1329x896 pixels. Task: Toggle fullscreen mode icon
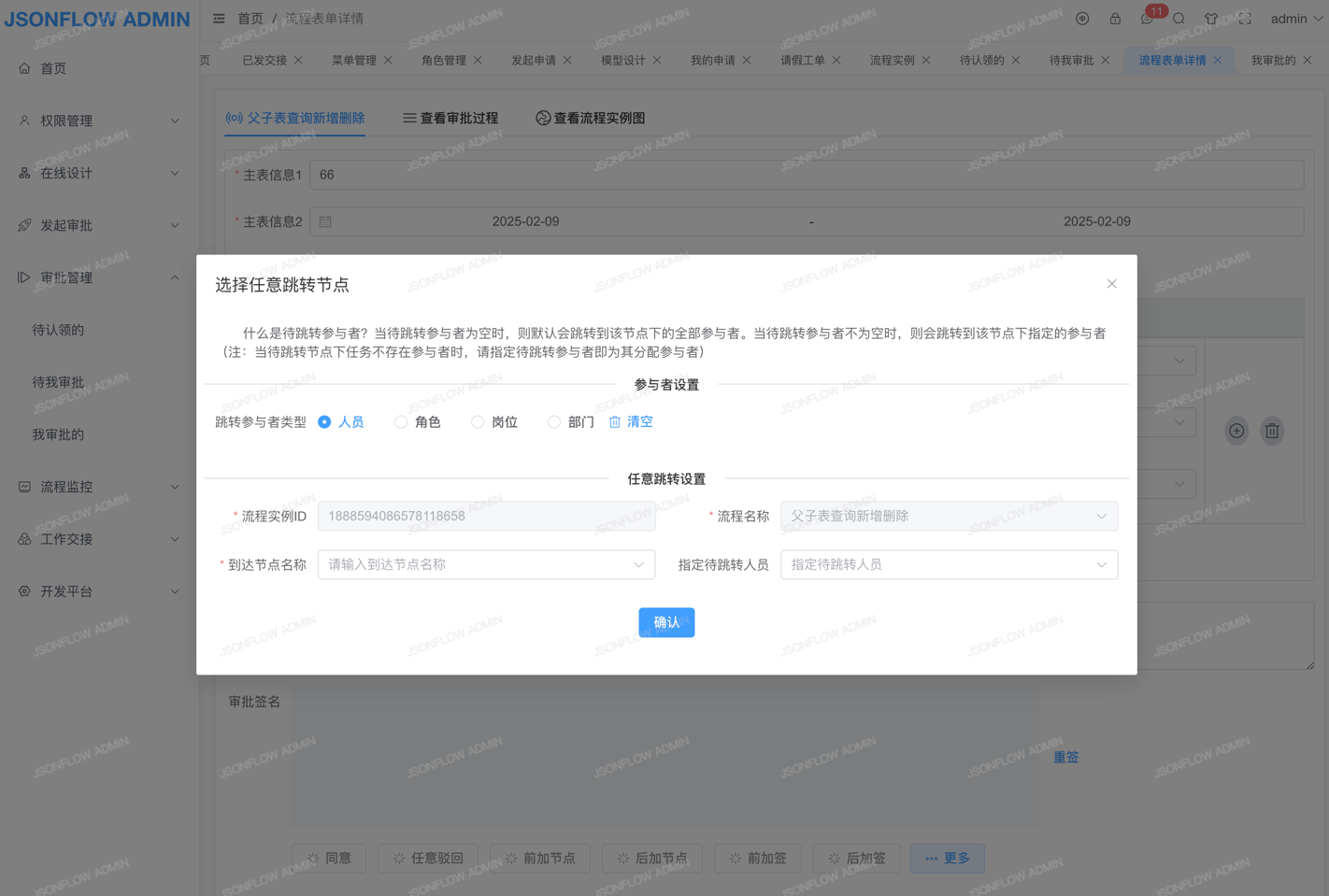(1245, 19)
